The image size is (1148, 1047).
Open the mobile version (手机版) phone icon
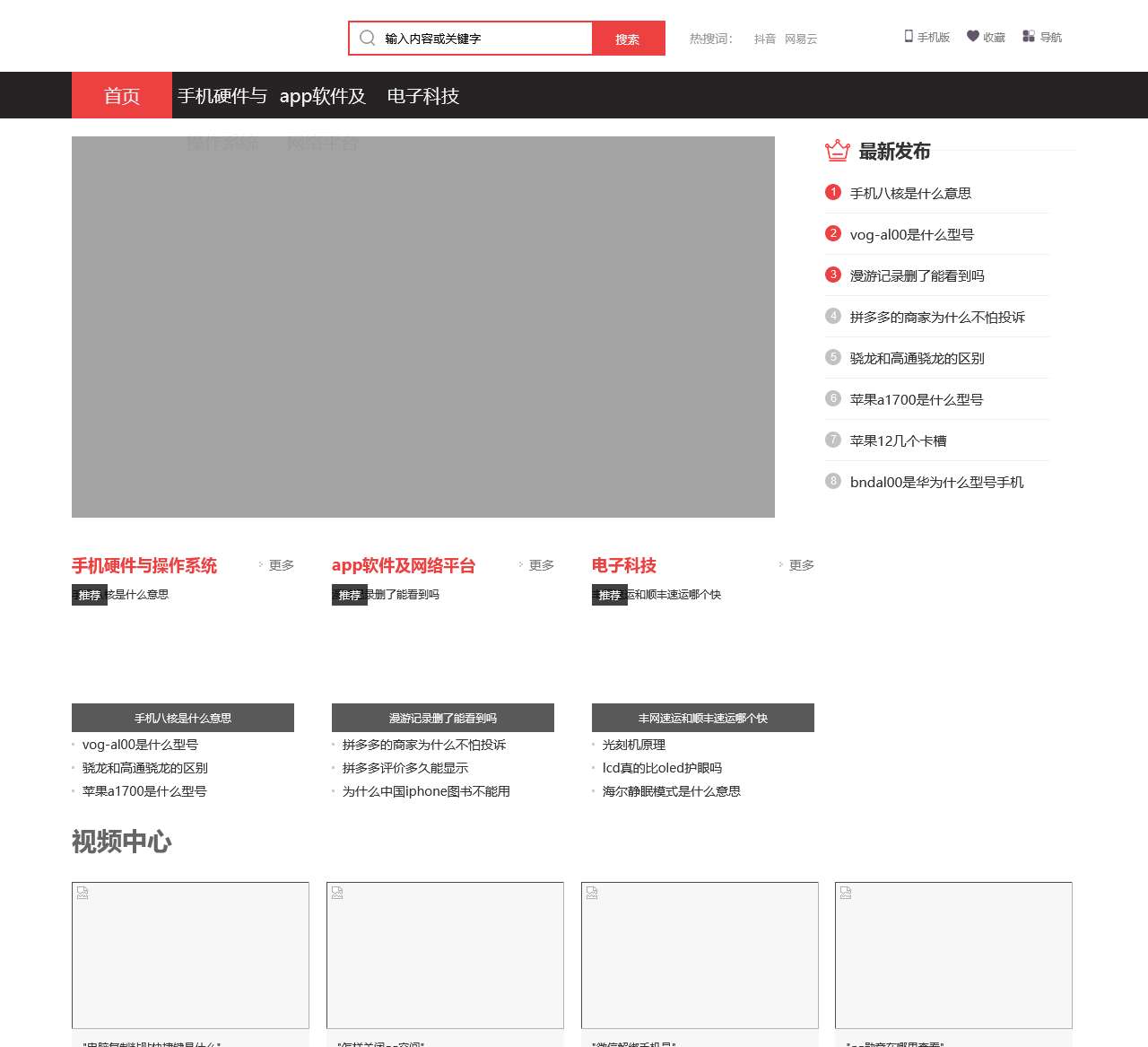click(x=909, y=37)
